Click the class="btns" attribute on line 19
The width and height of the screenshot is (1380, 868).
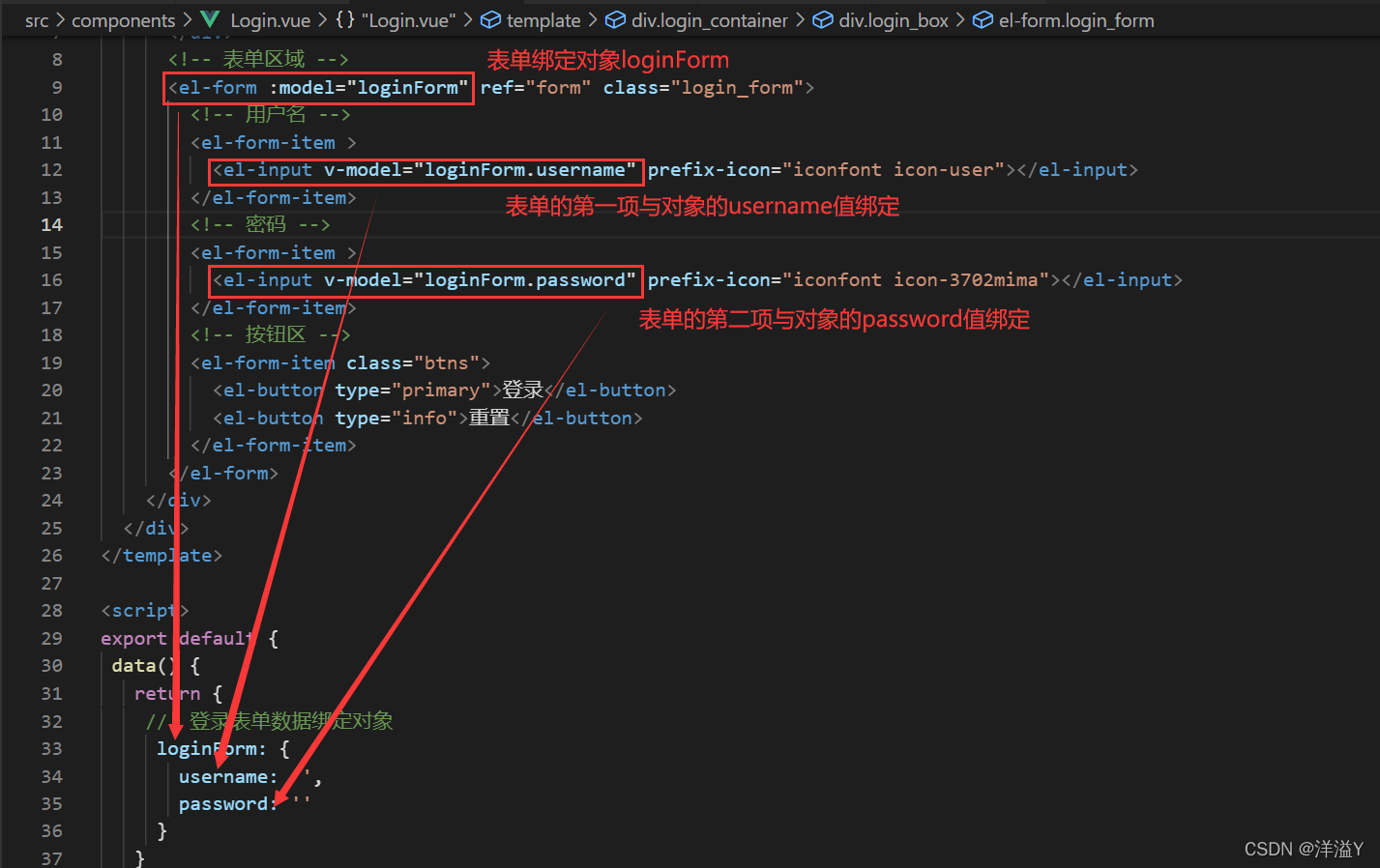tap(413, 362)
